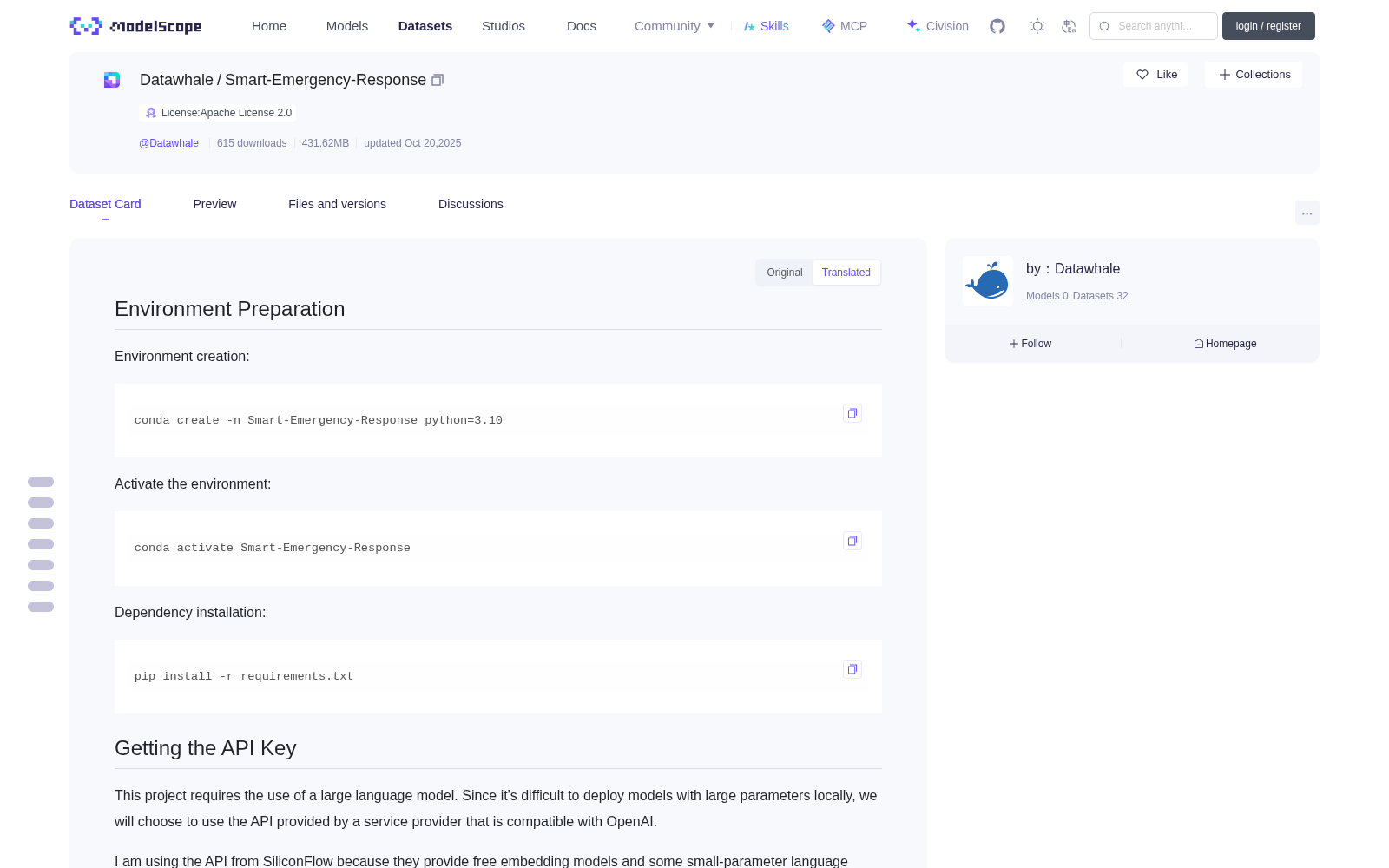Click the Homepage button label
This screenshot has height=868, width=1389.
(x=1231, y=344)
